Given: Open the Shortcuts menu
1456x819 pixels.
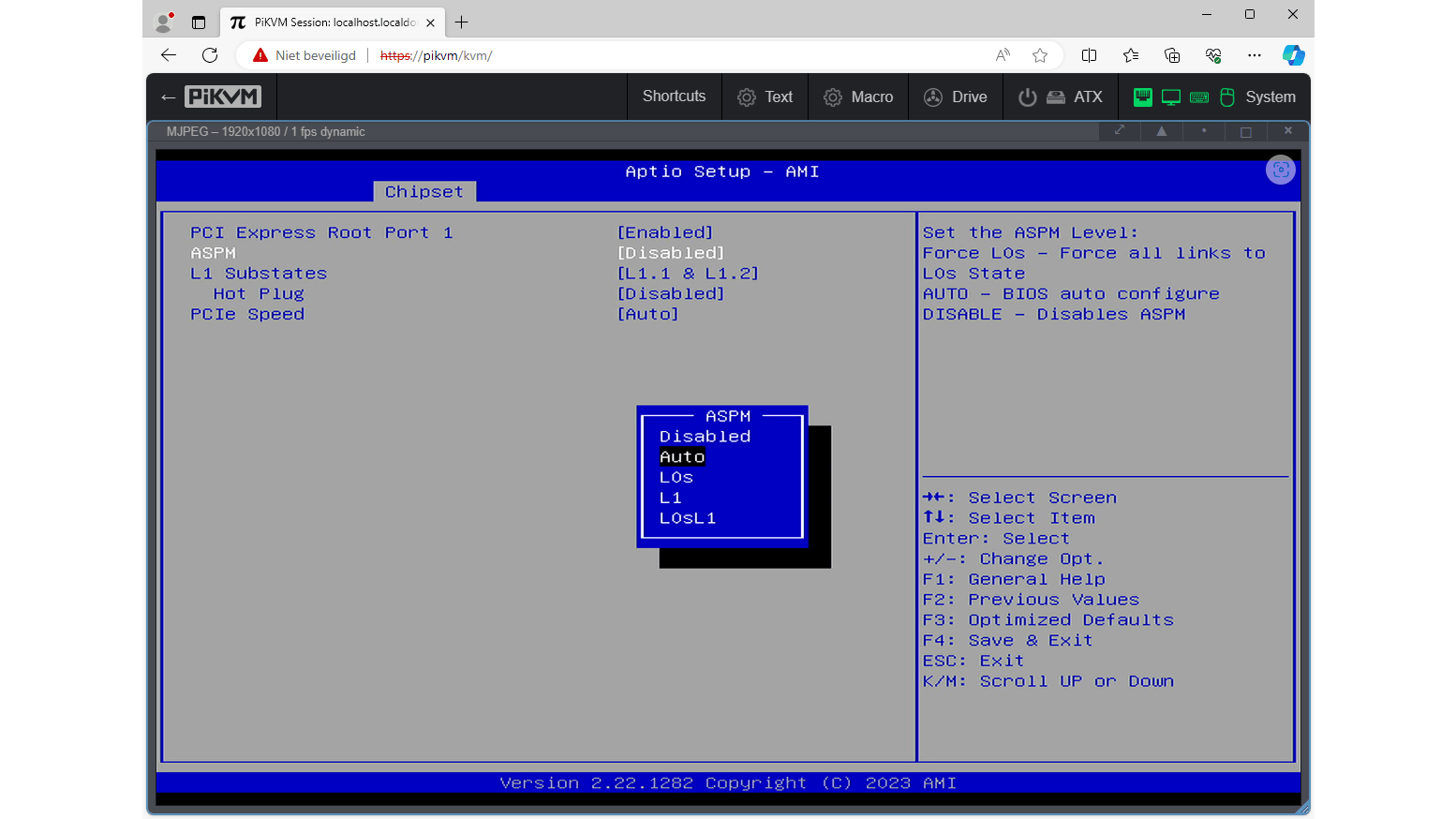Looking at the screenshot, I should pyautogui.click(x=675, y=97).
